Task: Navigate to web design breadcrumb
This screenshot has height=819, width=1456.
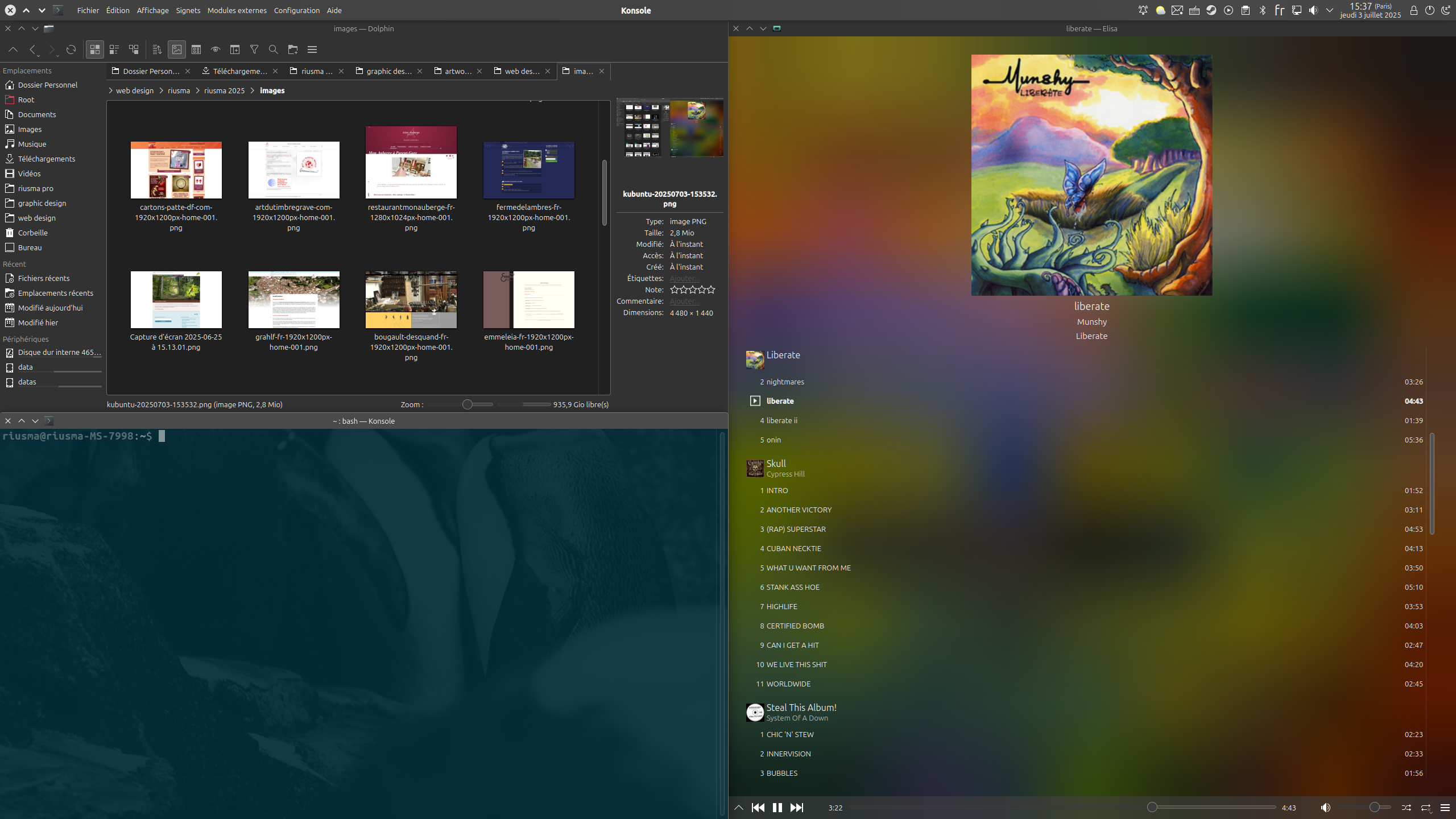Action: click(135, 90)
